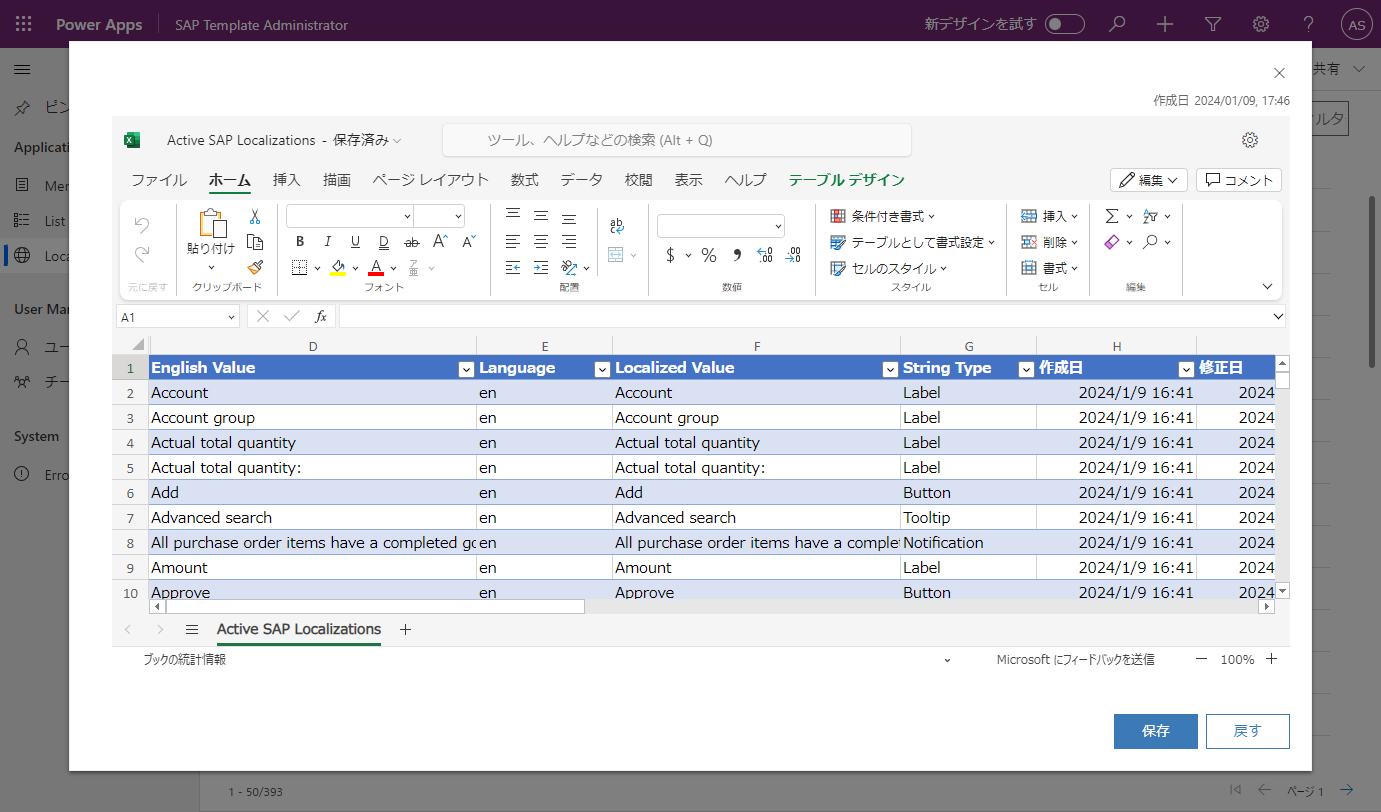The width and height of the screenshot is (1381, 812).
Task: Click the Increase Indent icon
Action: [x=541, y=267]
